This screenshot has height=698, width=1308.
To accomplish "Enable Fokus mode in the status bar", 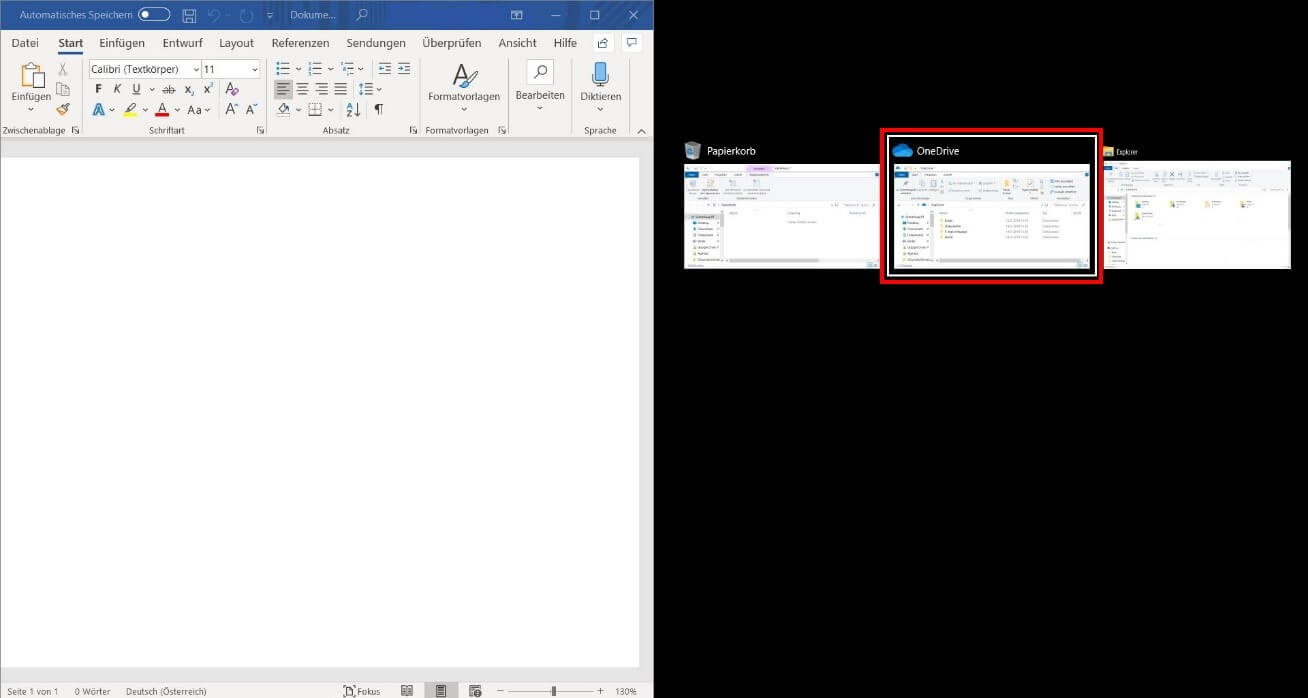I will (x=361, y=691).
